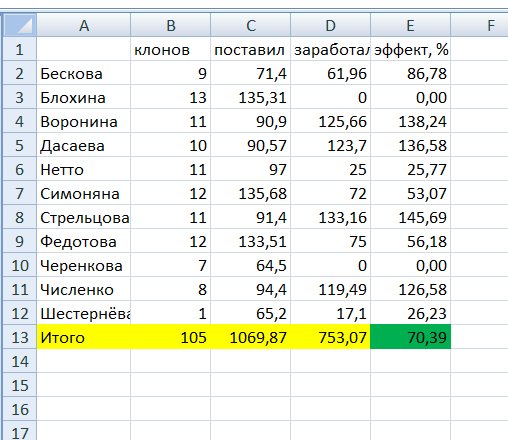
Task: Click the cell with value 145,69
Action: (411, 217)
